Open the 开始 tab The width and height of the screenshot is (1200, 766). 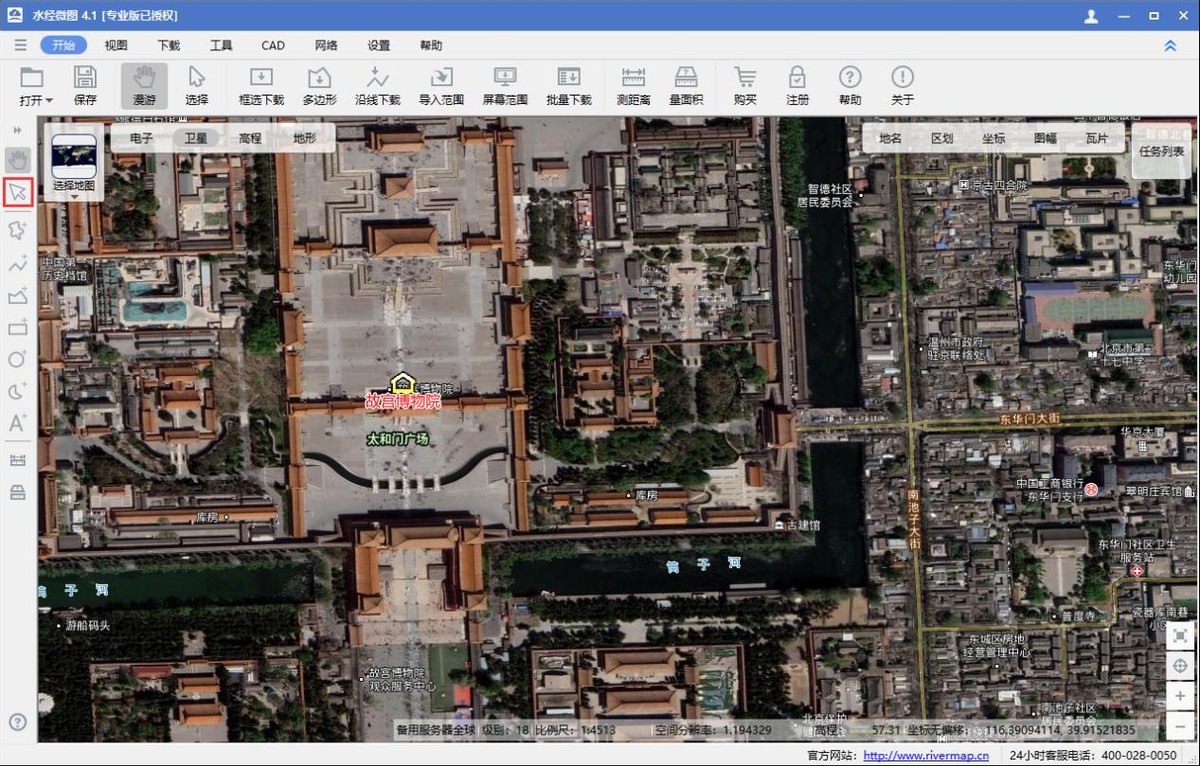[x=64, y=46]
